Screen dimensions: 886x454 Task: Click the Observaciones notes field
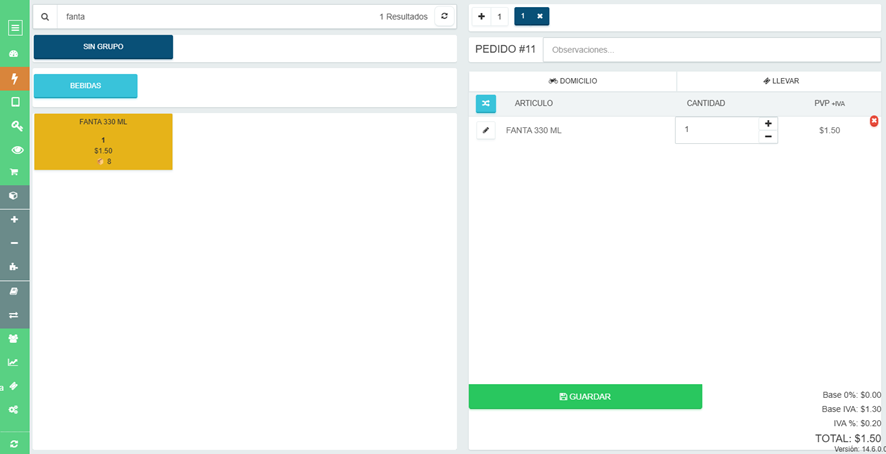[711, 50]
